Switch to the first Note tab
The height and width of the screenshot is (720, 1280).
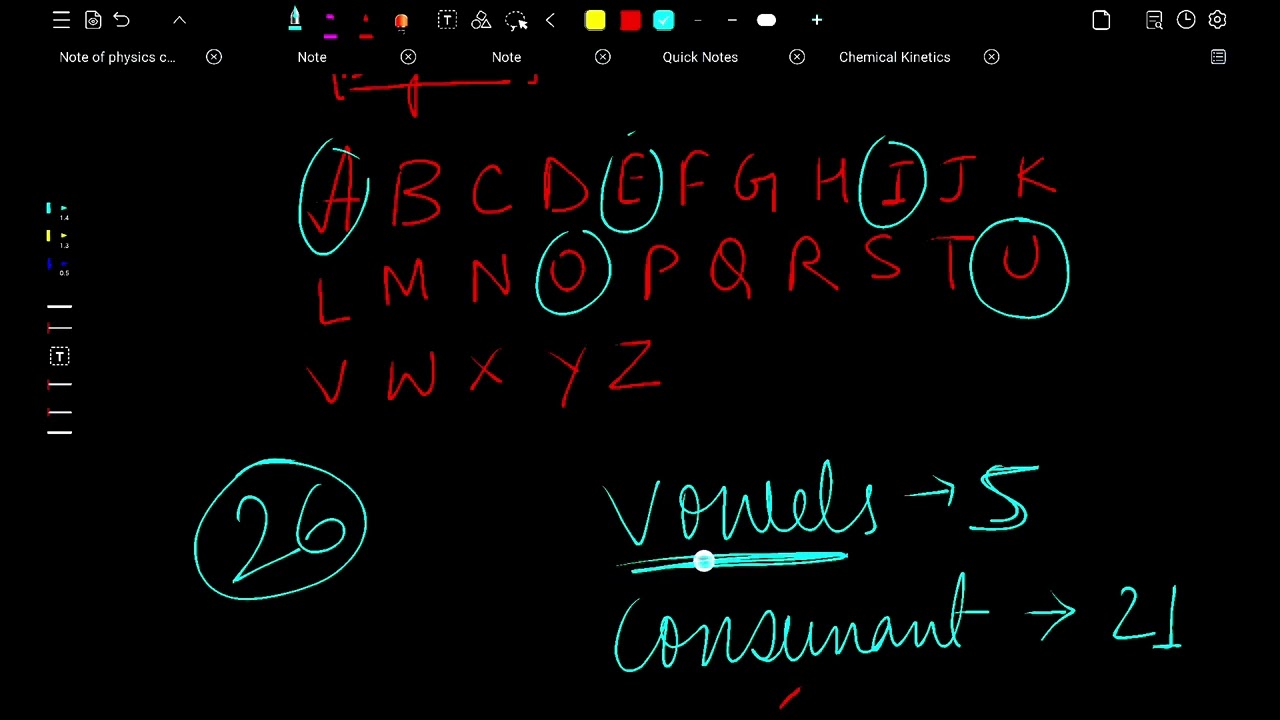[x=312, y=57]
